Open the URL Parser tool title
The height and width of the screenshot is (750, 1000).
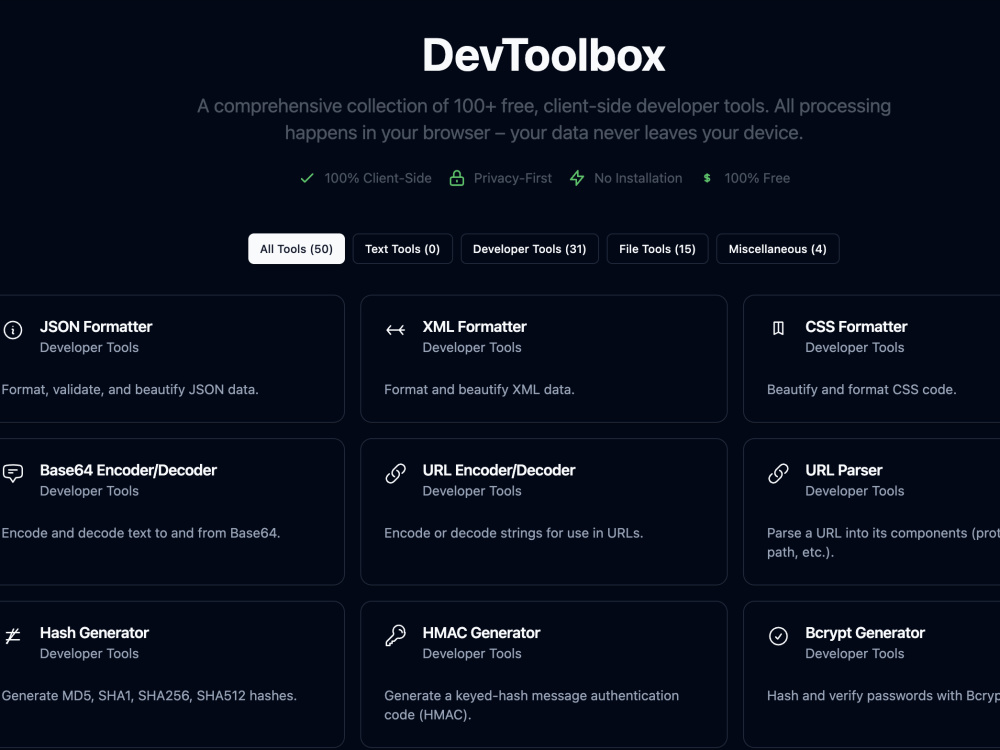(844, 470)
